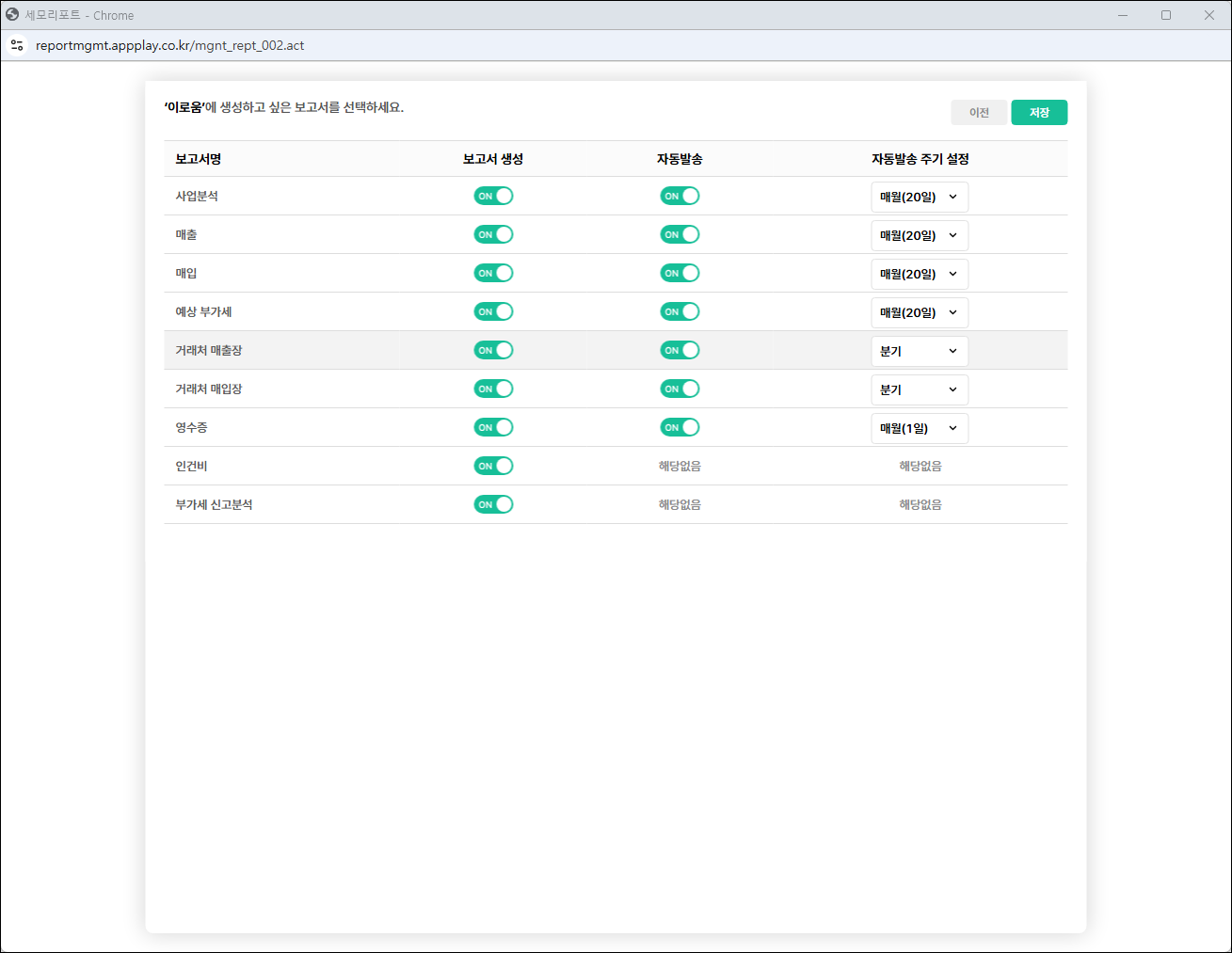Viewport: 1232px width, 953px height.
Task: Turn off 부가세 신고분석 report generation
Action: click(493, 504)
